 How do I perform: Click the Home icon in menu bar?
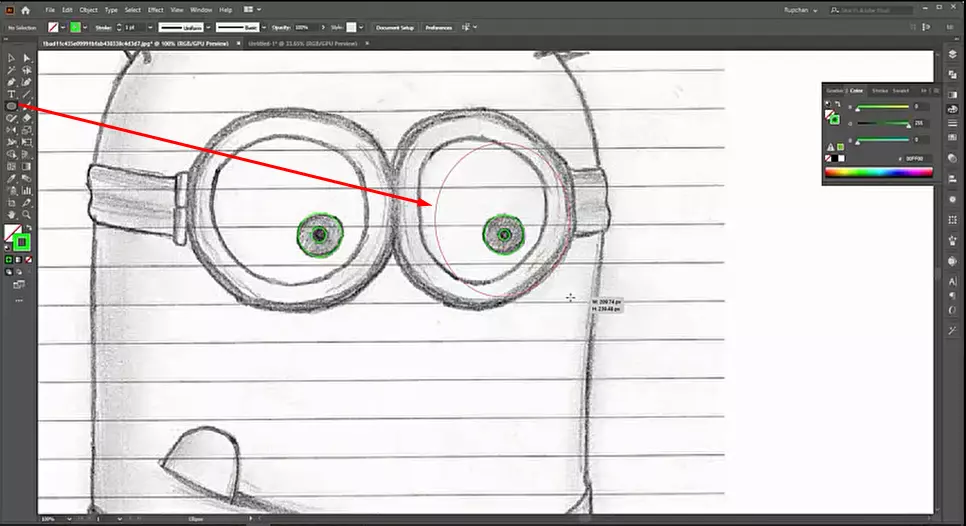point(25,10)
